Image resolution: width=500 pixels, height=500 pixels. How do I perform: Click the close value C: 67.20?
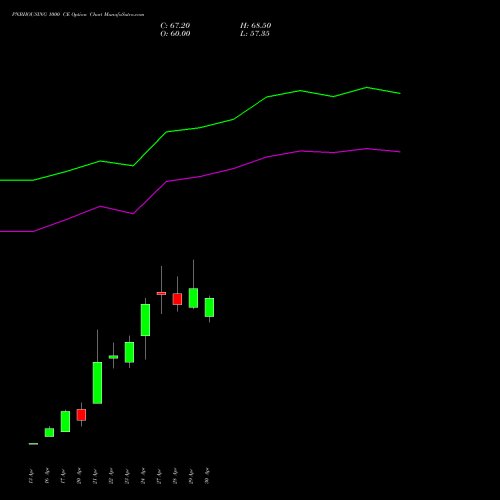click(175, 26)
